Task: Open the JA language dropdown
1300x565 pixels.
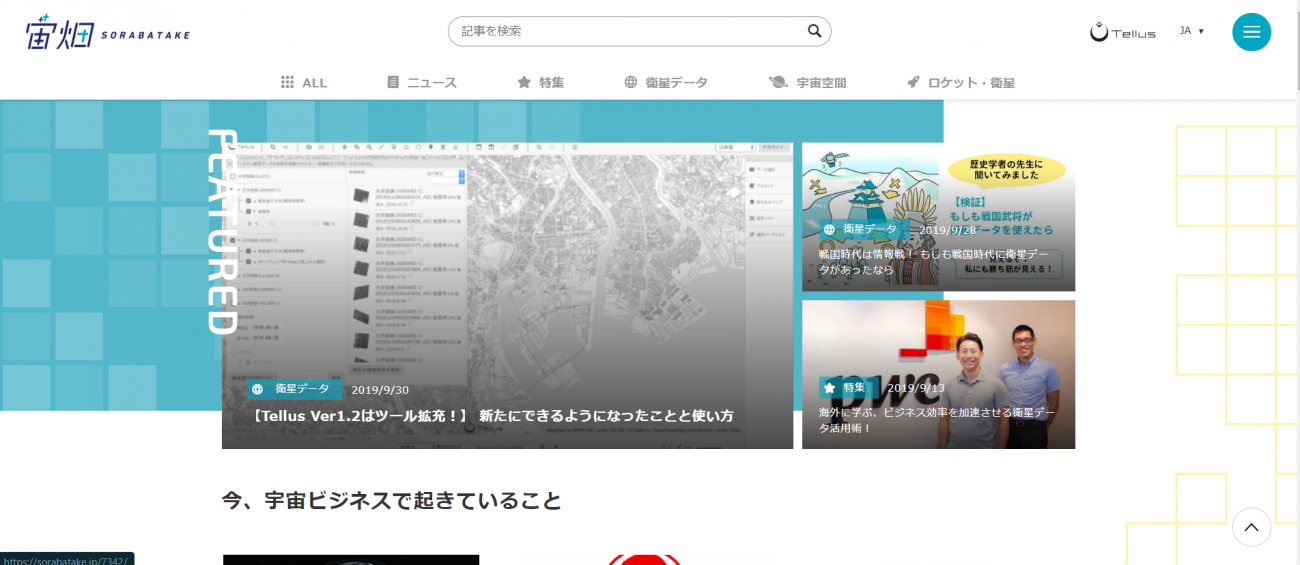Action: [x=1191, y=31]
